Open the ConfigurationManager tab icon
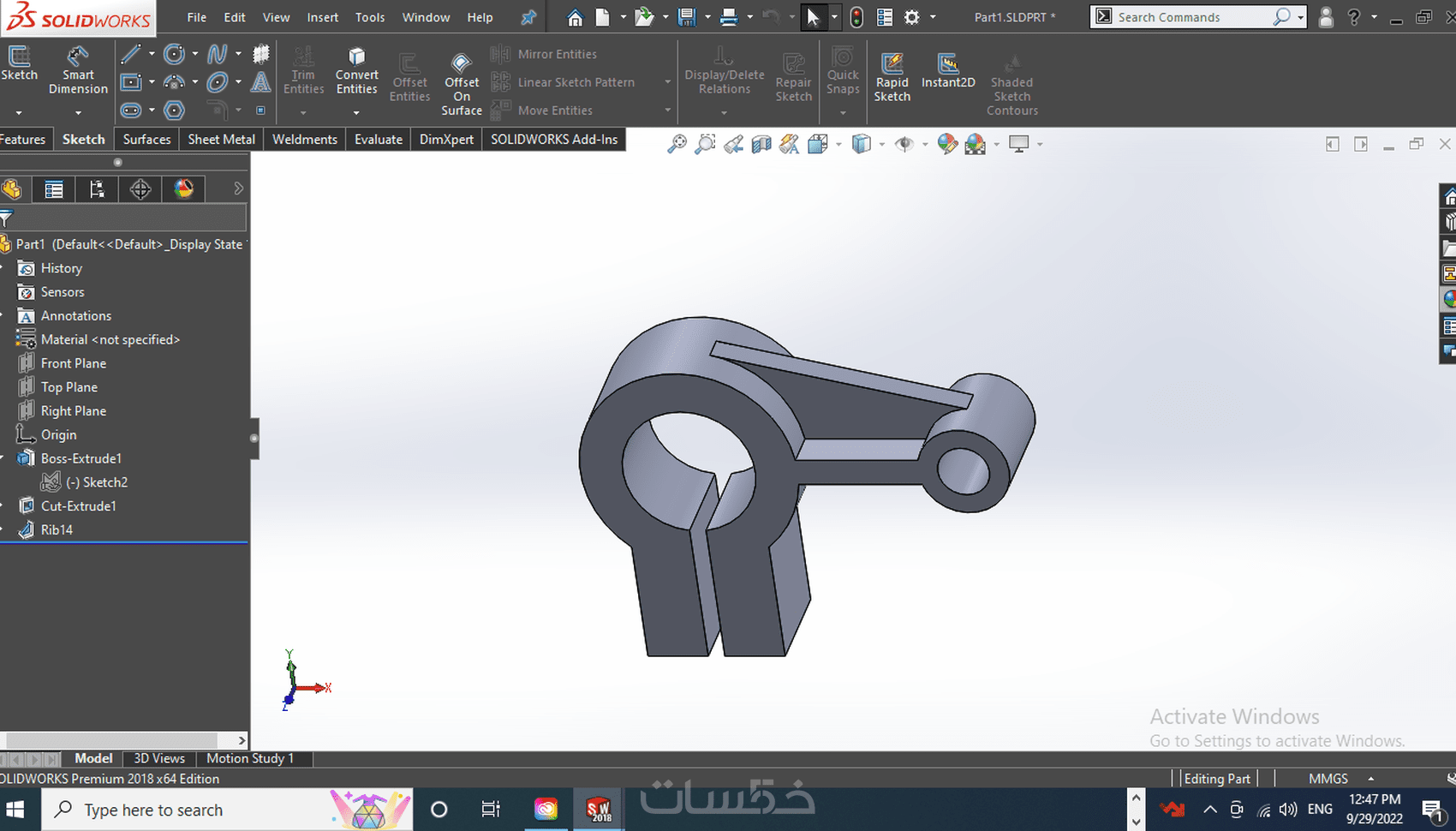The image size is (1456, 831). coord(97,189)
